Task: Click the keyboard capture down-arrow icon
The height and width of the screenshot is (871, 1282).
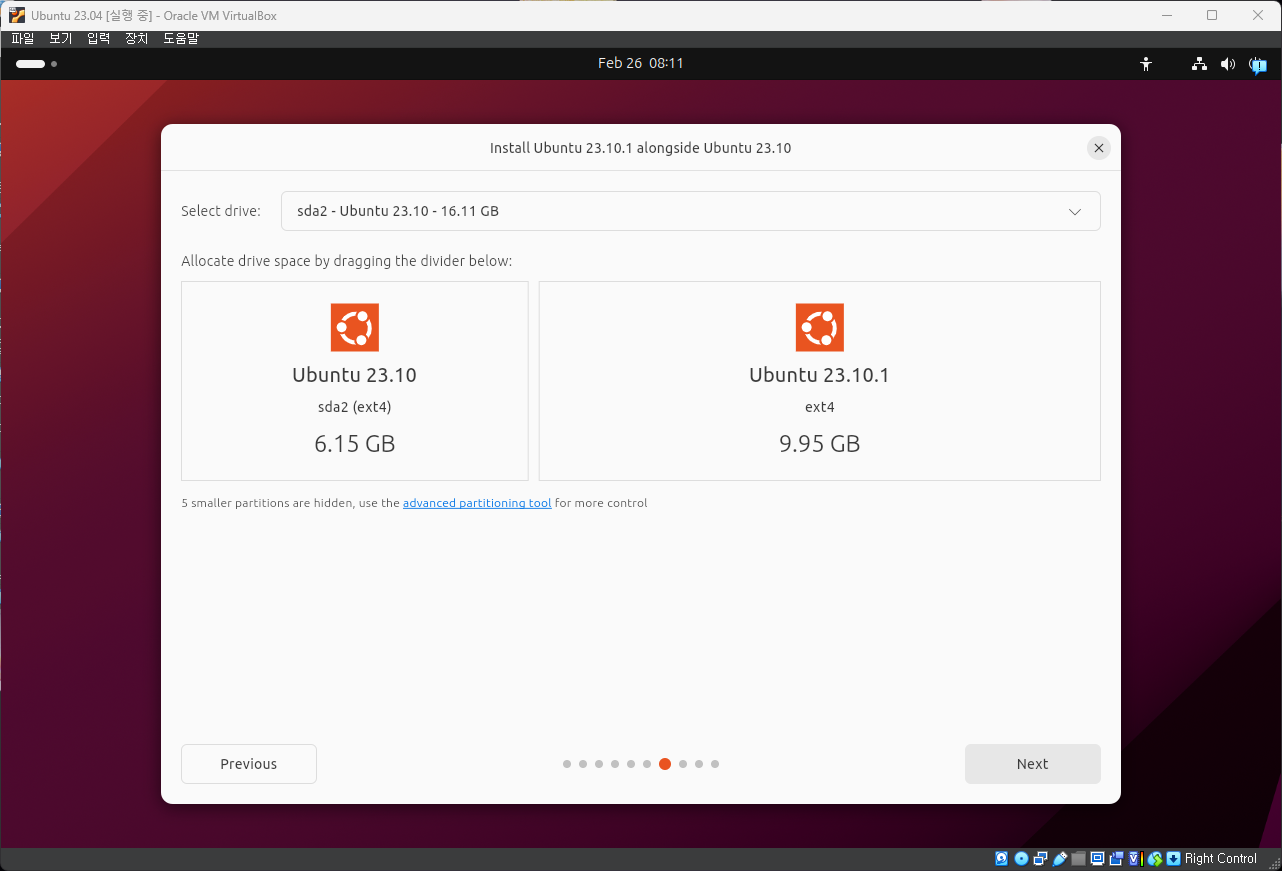Action: click(x=1174, y=859)
